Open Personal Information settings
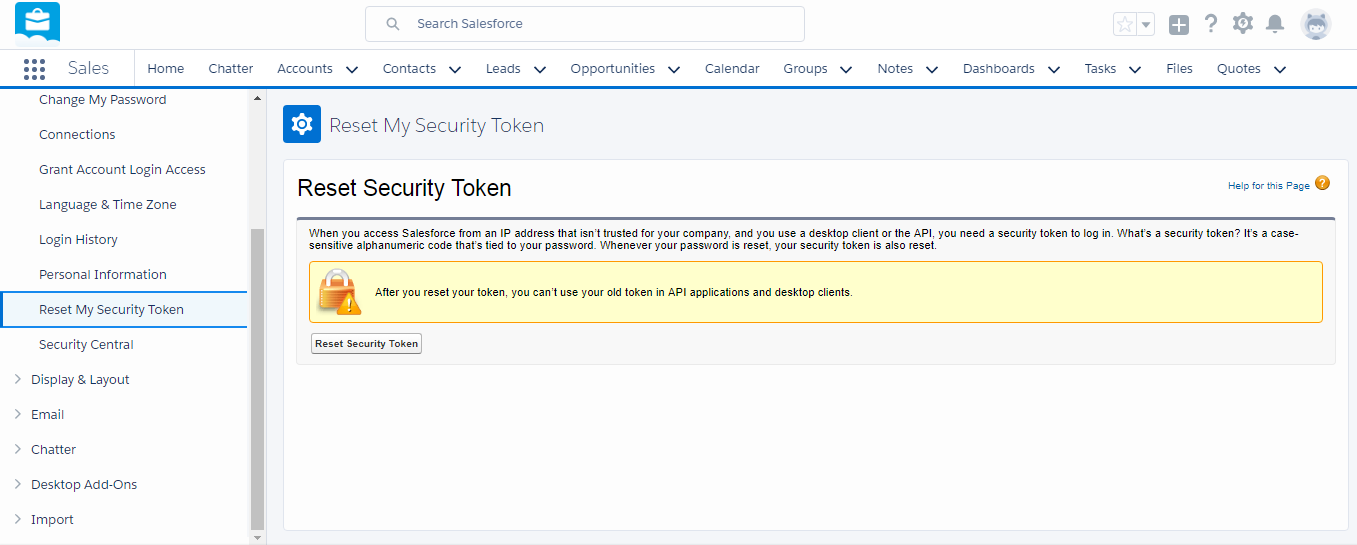The width and height of the screenshot is (1357, 545). pos(103,275)
